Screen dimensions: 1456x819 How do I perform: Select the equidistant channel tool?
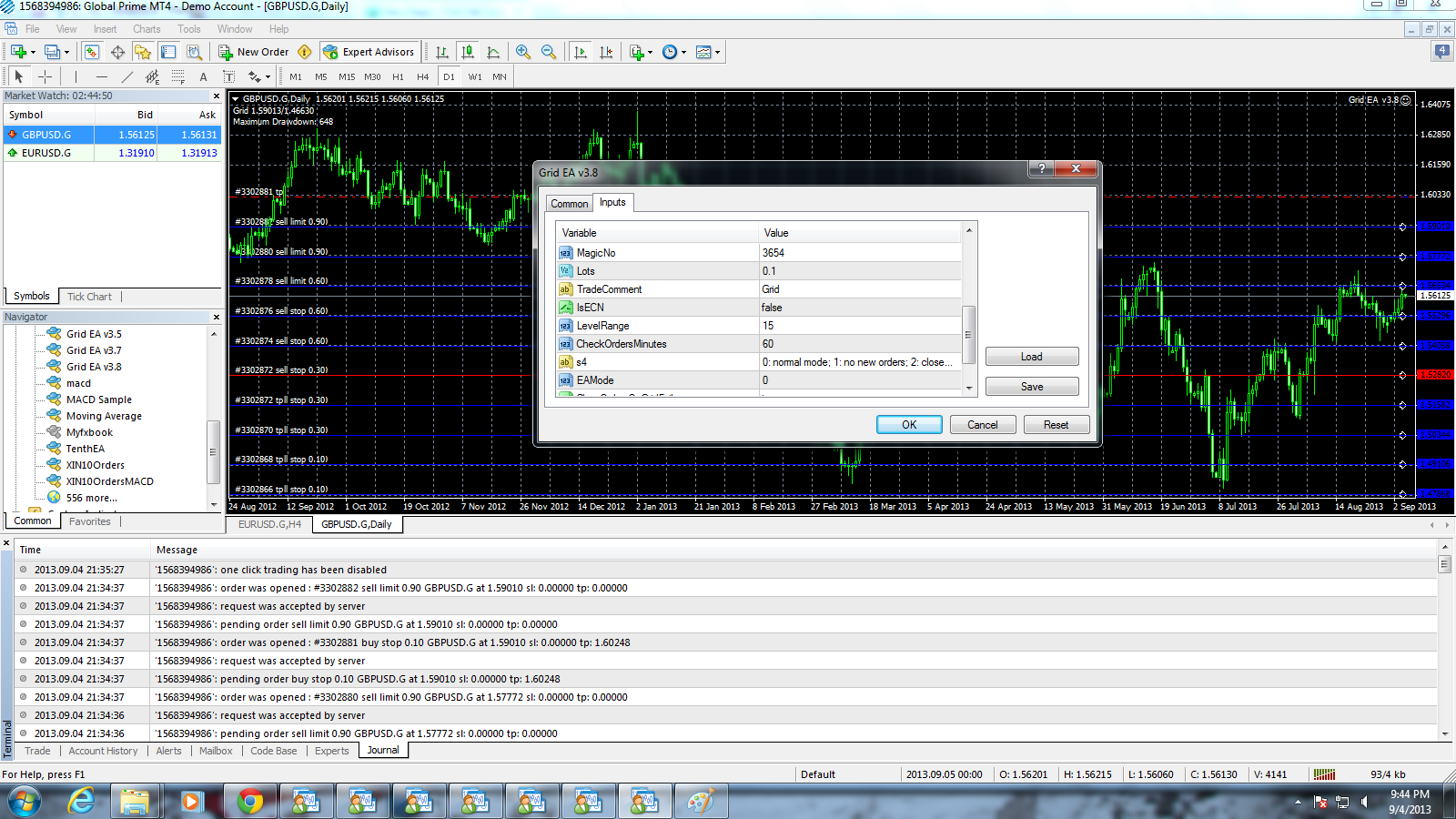point(153,76)
